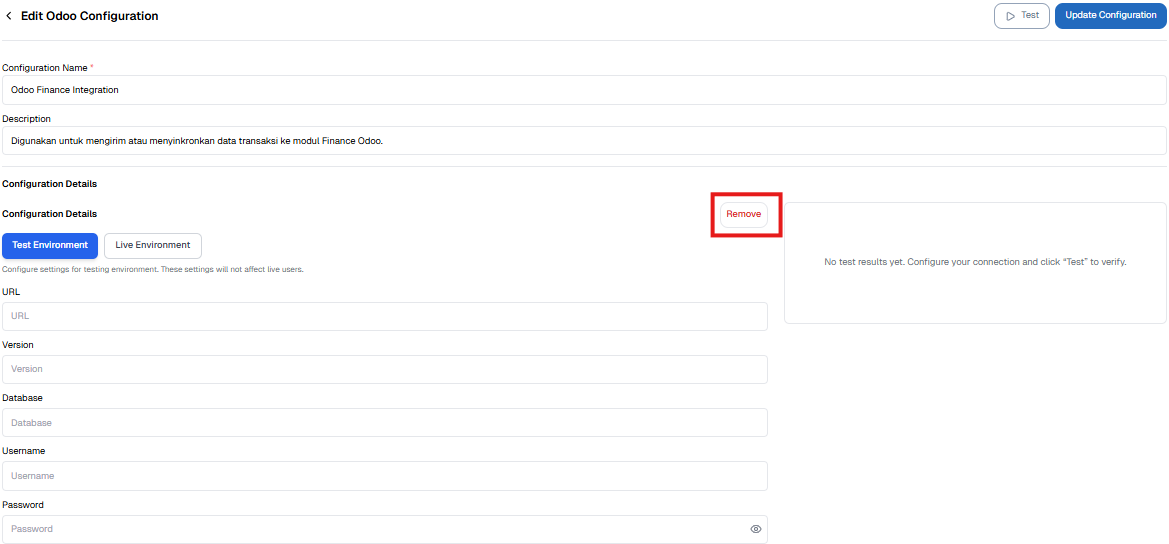Viewport: 1169px width, 544px height.
Task: Click into the Username input field
Action: tap(385, 475)
